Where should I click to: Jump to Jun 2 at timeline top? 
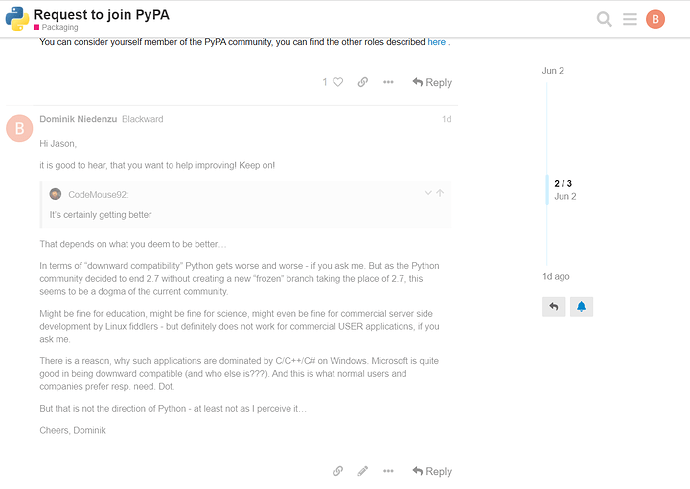[553, 71]
